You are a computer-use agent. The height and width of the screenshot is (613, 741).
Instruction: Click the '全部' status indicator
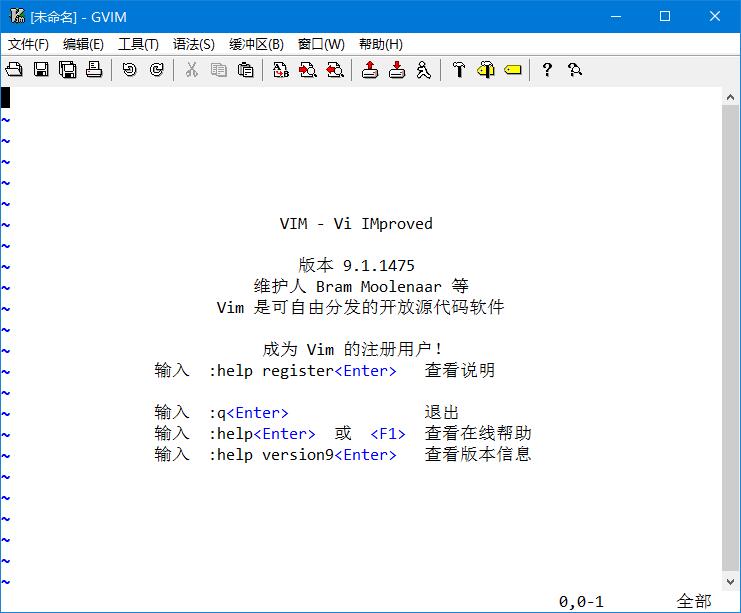tap(694, 602)
